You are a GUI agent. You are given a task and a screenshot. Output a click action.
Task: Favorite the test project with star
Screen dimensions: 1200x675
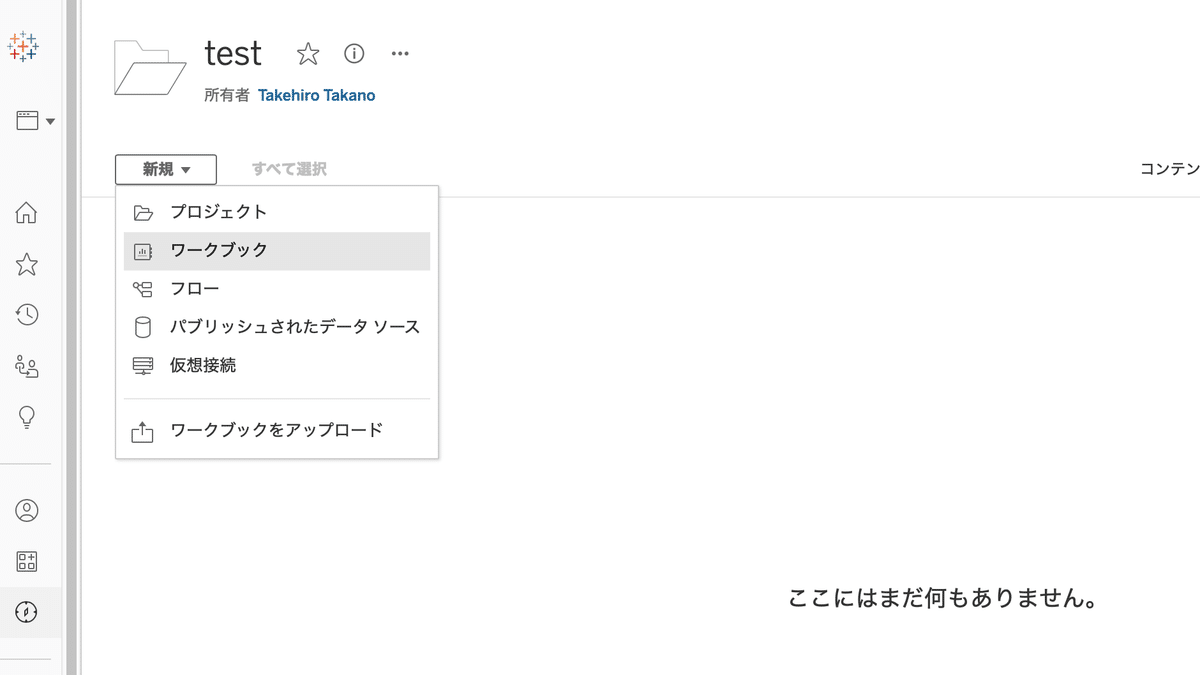tap(308, 54)
